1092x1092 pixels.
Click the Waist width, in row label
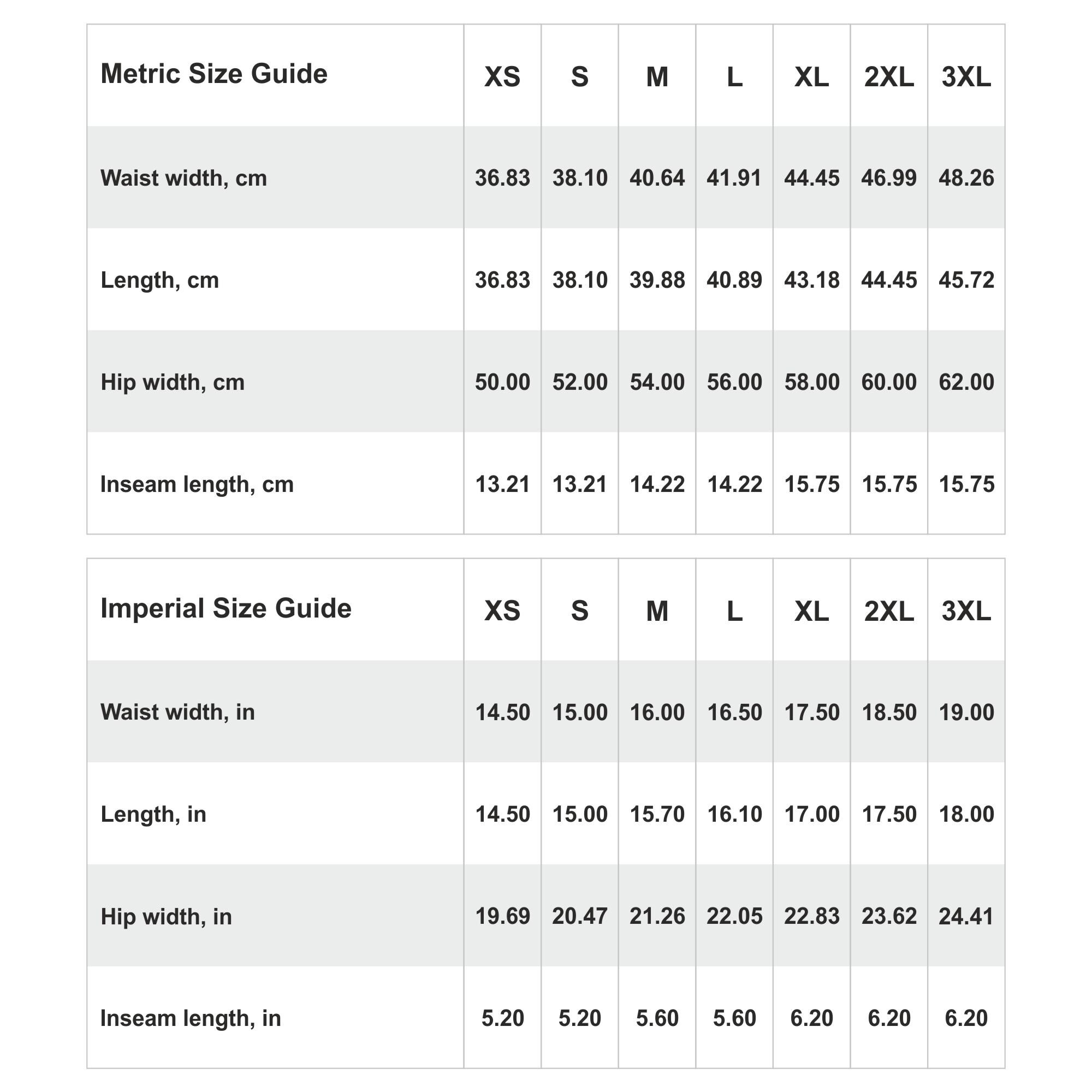177,712
